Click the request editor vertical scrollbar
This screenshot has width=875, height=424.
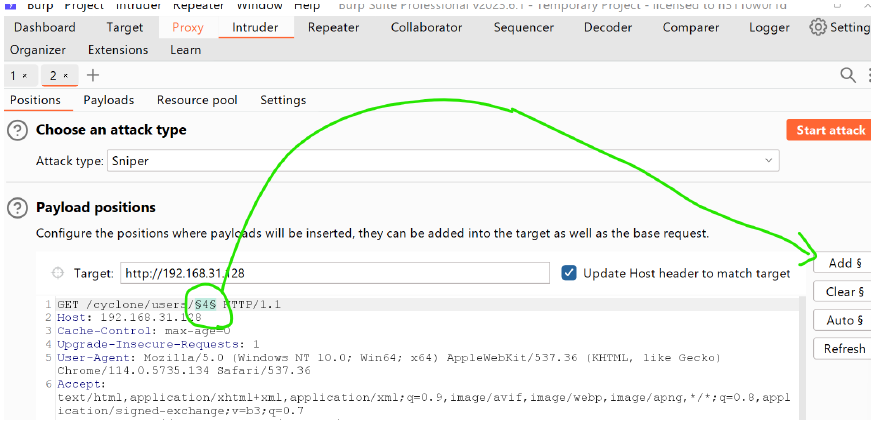[802, 358]
